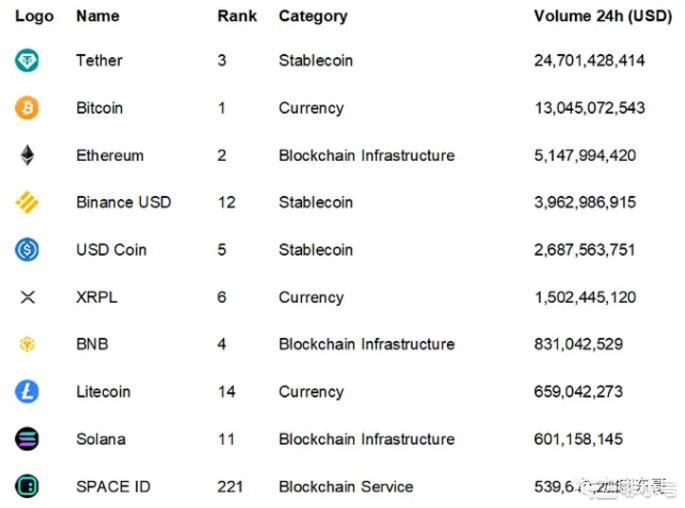
Task: Click the blue USD Coin logo
Action: [x=27, y=250]
